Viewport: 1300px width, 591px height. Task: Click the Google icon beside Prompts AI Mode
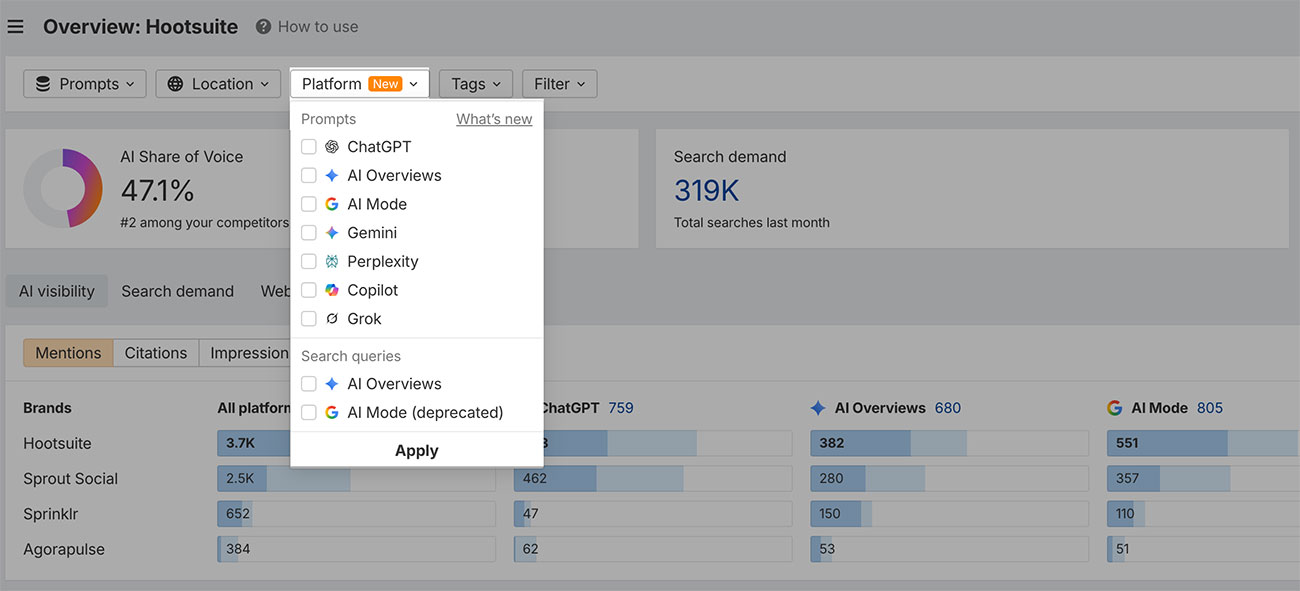pos(332,204)
